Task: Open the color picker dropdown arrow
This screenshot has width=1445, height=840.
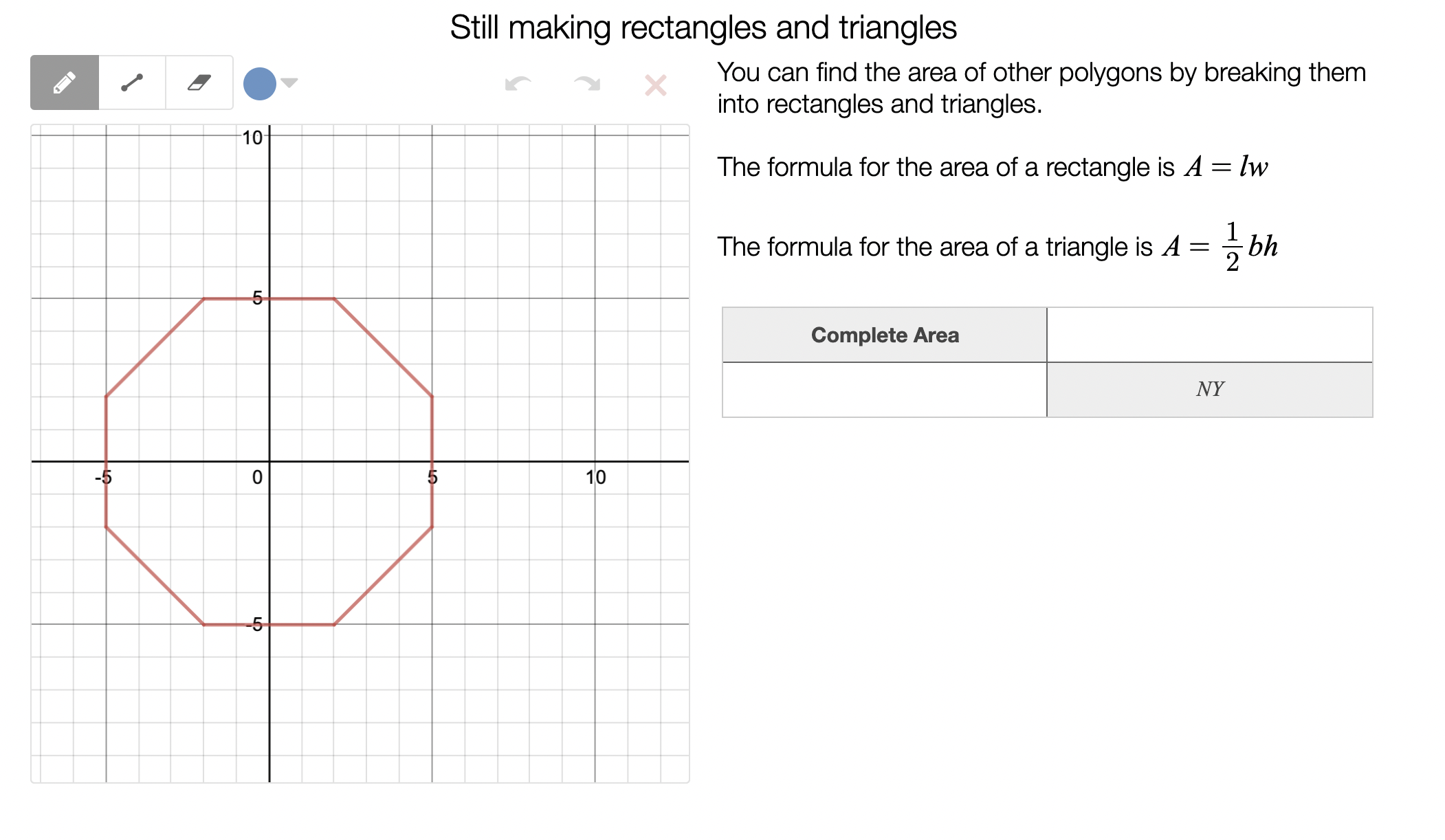Action: pyautogui.click(x=289, y=83)
